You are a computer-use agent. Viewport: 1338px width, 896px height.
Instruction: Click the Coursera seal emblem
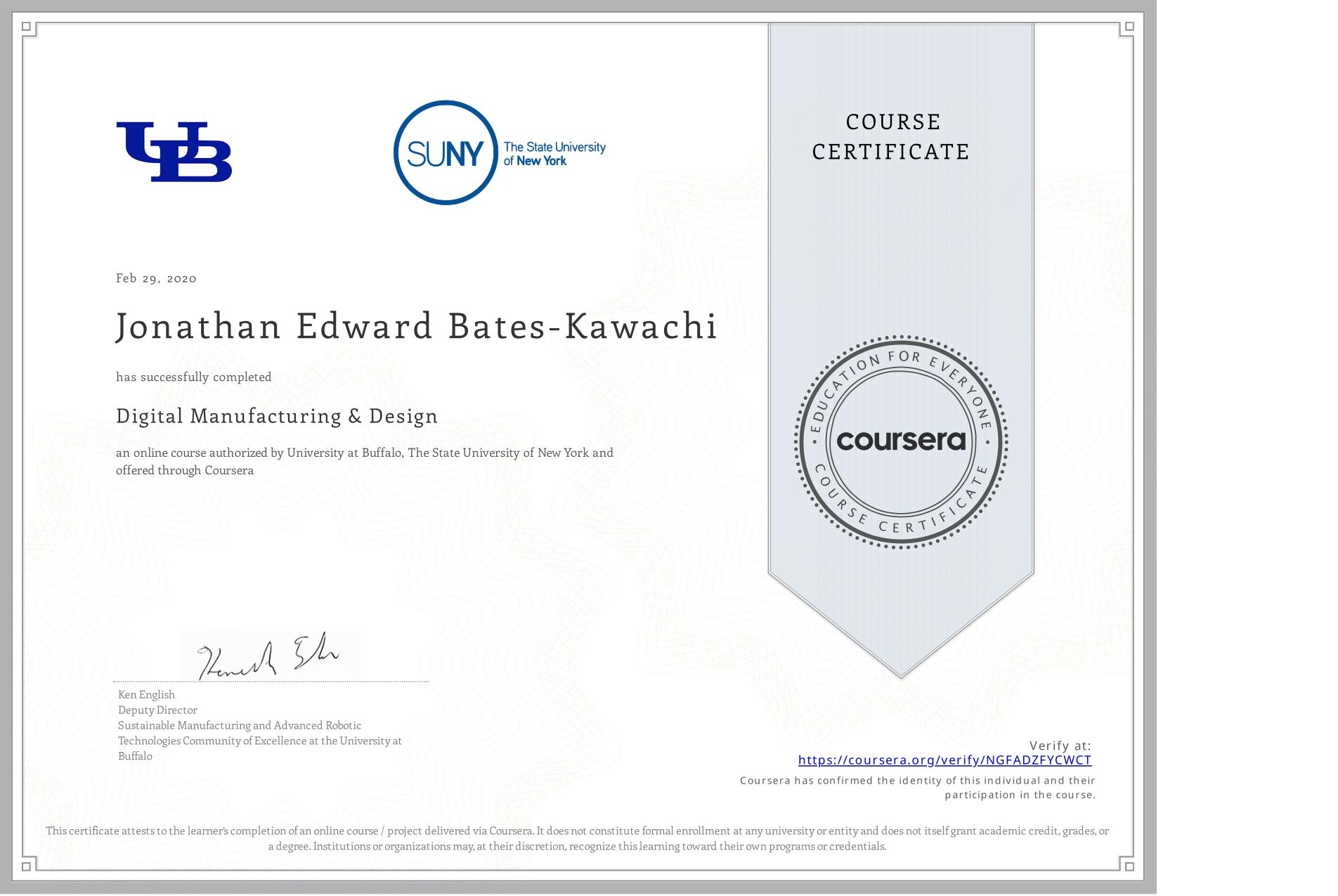pyautogui.click(x=901, y=441)
